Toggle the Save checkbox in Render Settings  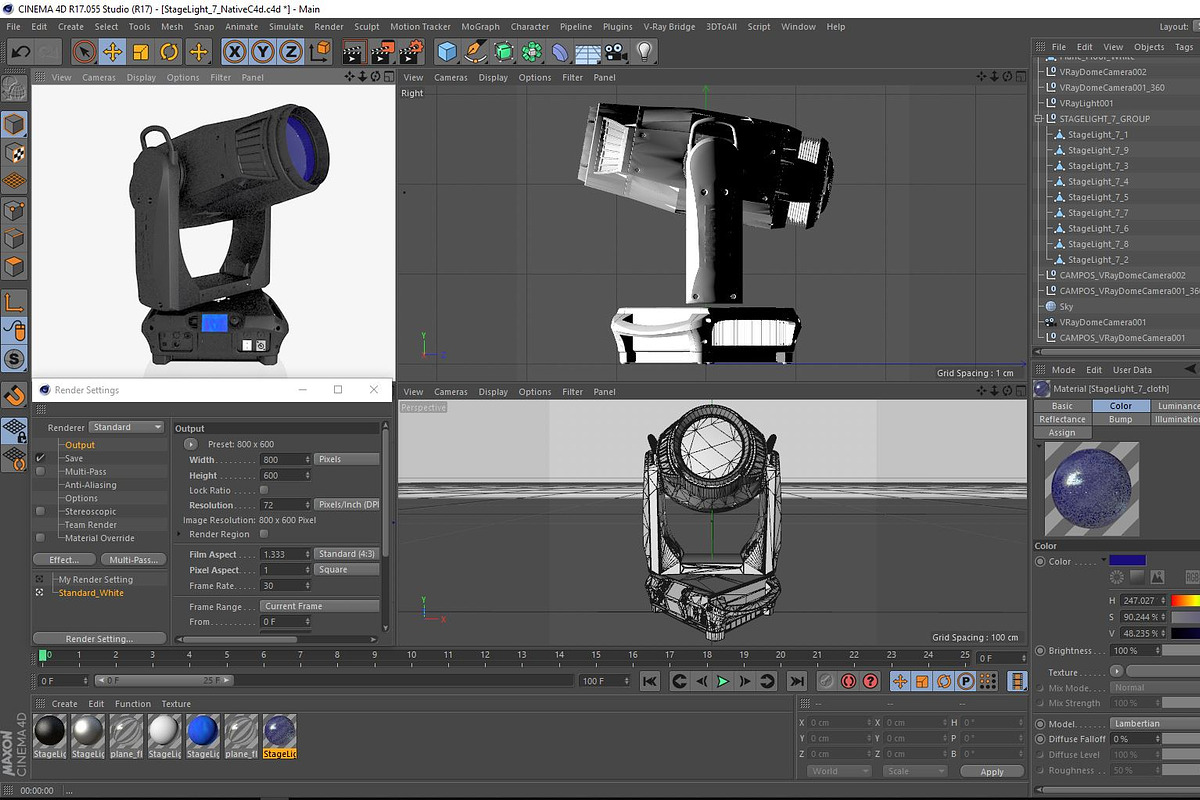[41, 458]
